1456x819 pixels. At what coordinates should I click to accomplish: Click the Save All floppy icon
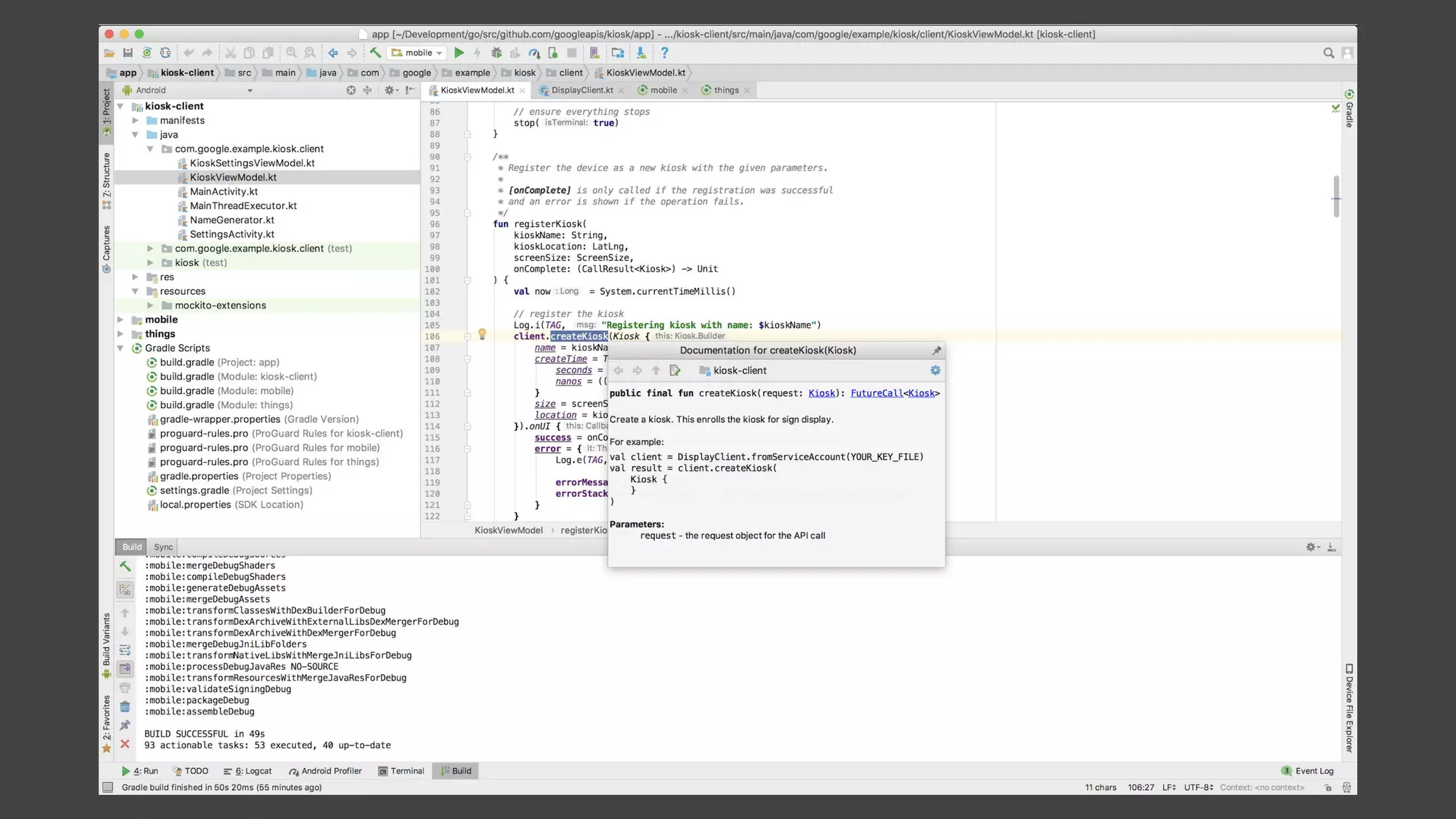128,53
